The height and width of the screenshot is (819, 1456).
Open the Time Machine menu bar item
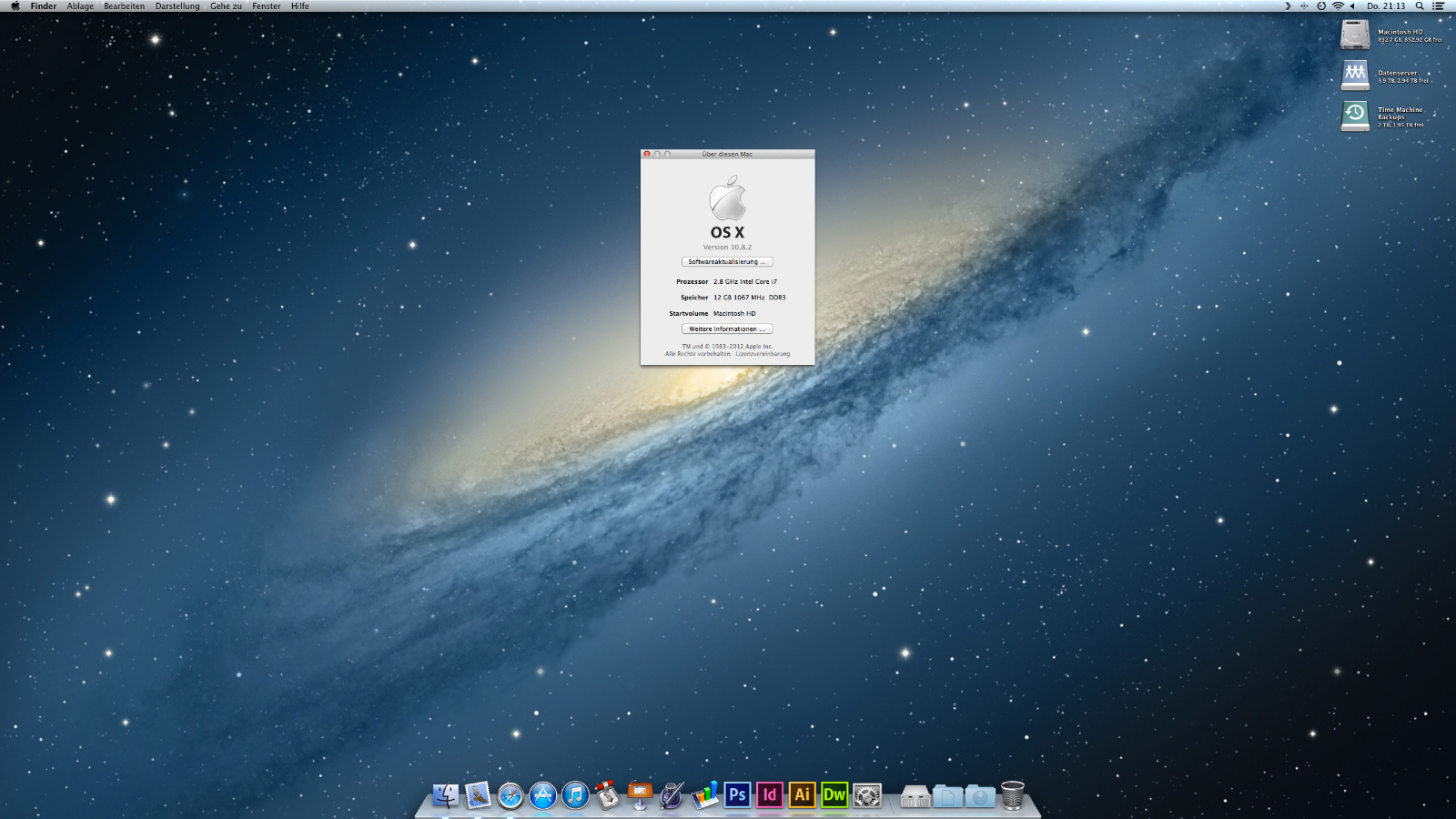pyautogui.click(x=1321, y=5)
